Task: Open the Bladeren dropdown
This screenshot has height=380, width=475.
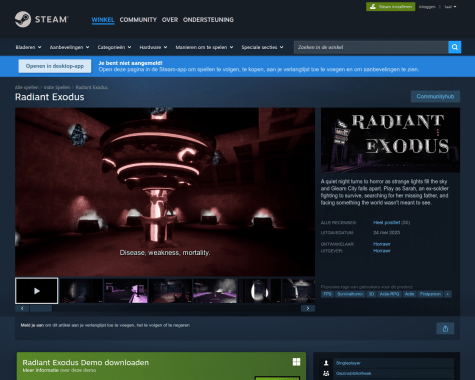Action: 28,47
